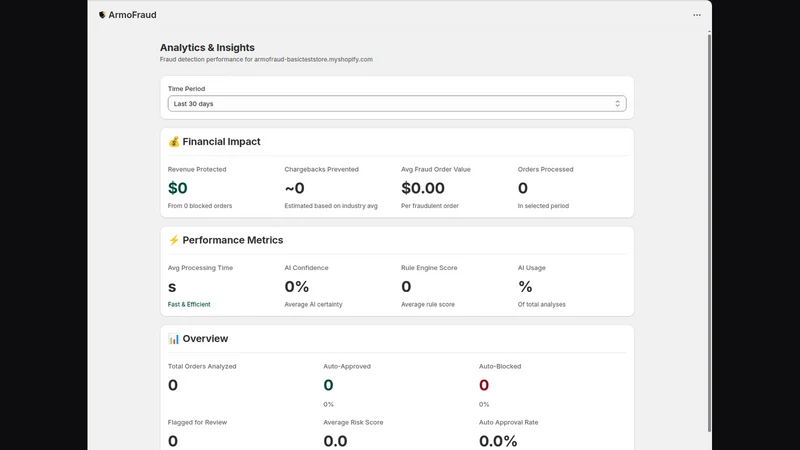The height and width of the screenshot is (450, 800).
Task: Click 'Average AI certainty' caption
Action: (313, 305)
